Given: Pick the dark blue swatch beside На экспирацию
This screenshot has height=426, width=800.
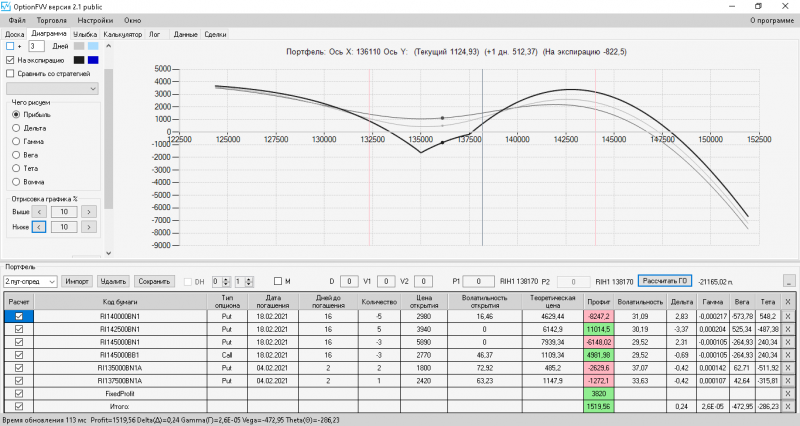Looking at the screenshot, I should 93,60.
